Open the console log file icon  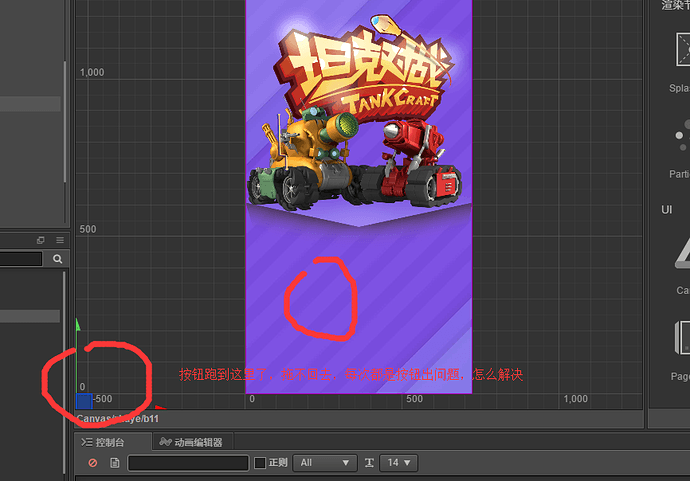click(x=114, y=463)
